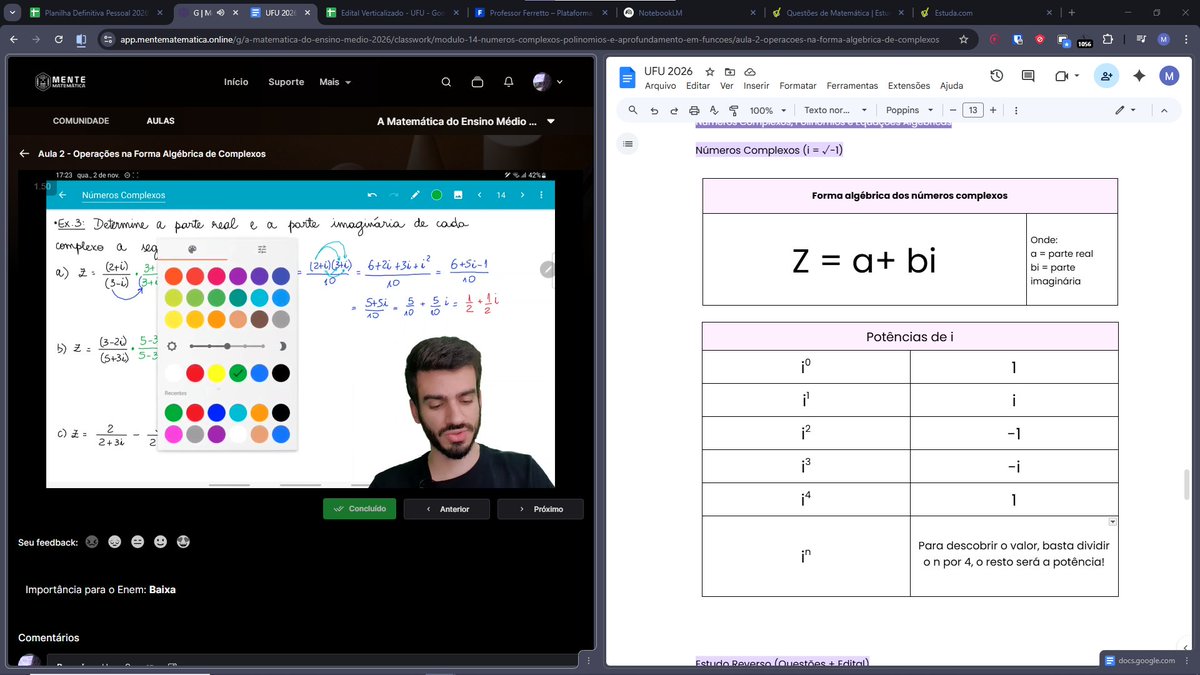1200x675 pixels.
Task: Click the font size field showing 13
Action: pos(973,110)
